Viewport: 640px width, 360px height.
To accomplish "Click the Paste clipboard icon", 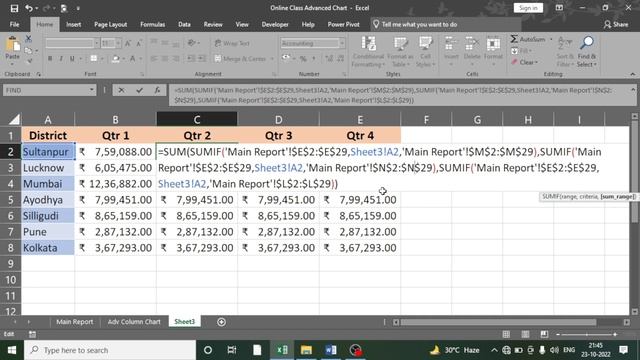I will click(13, 44).
